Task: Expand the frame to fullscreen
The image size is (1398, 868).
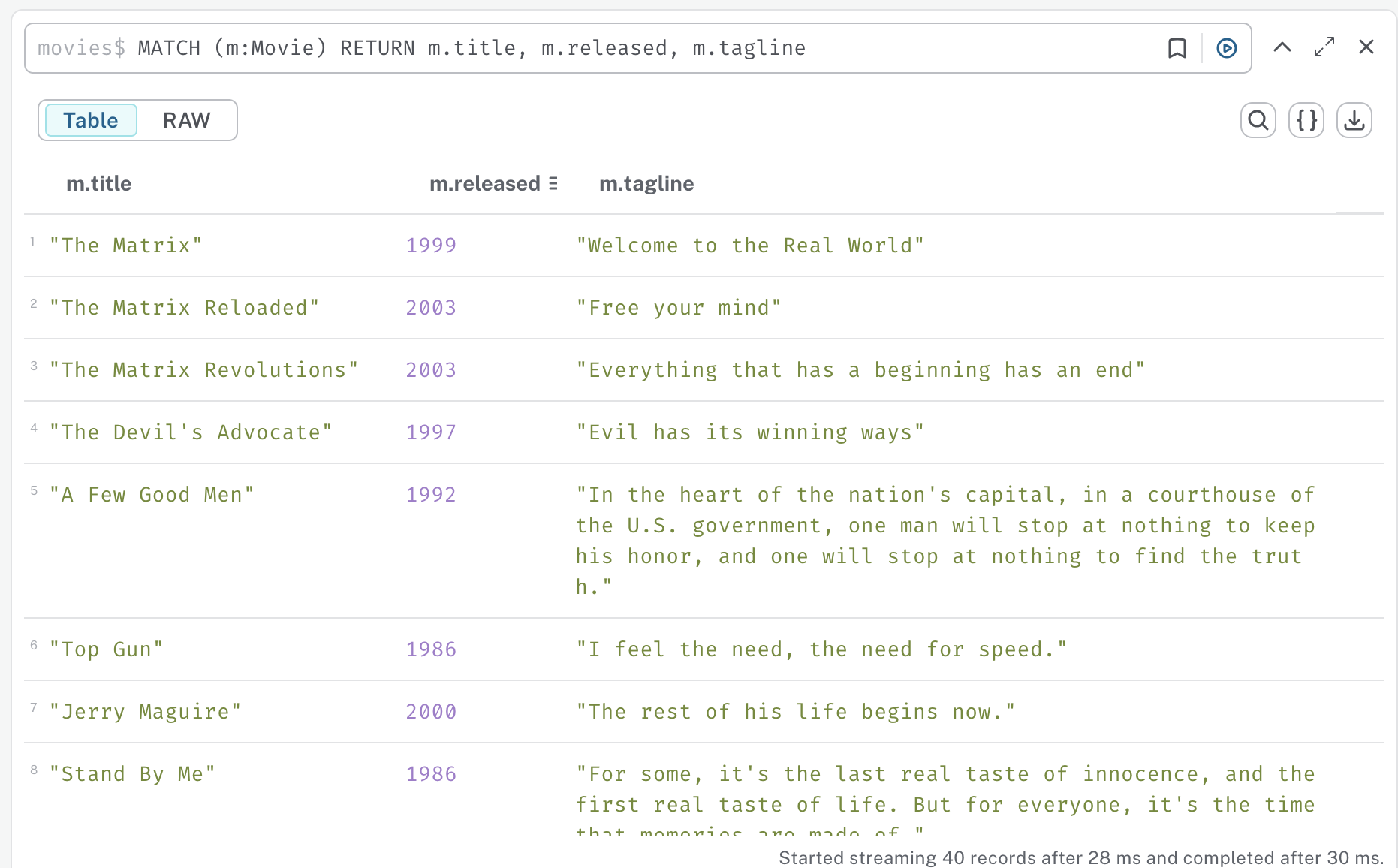Action: [1324, 47]
